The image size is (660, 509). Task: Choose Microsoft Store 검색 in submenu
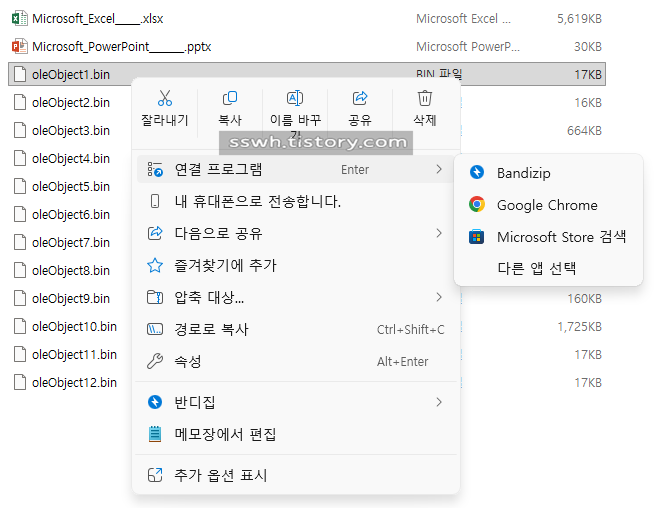(x=548, y=237)
